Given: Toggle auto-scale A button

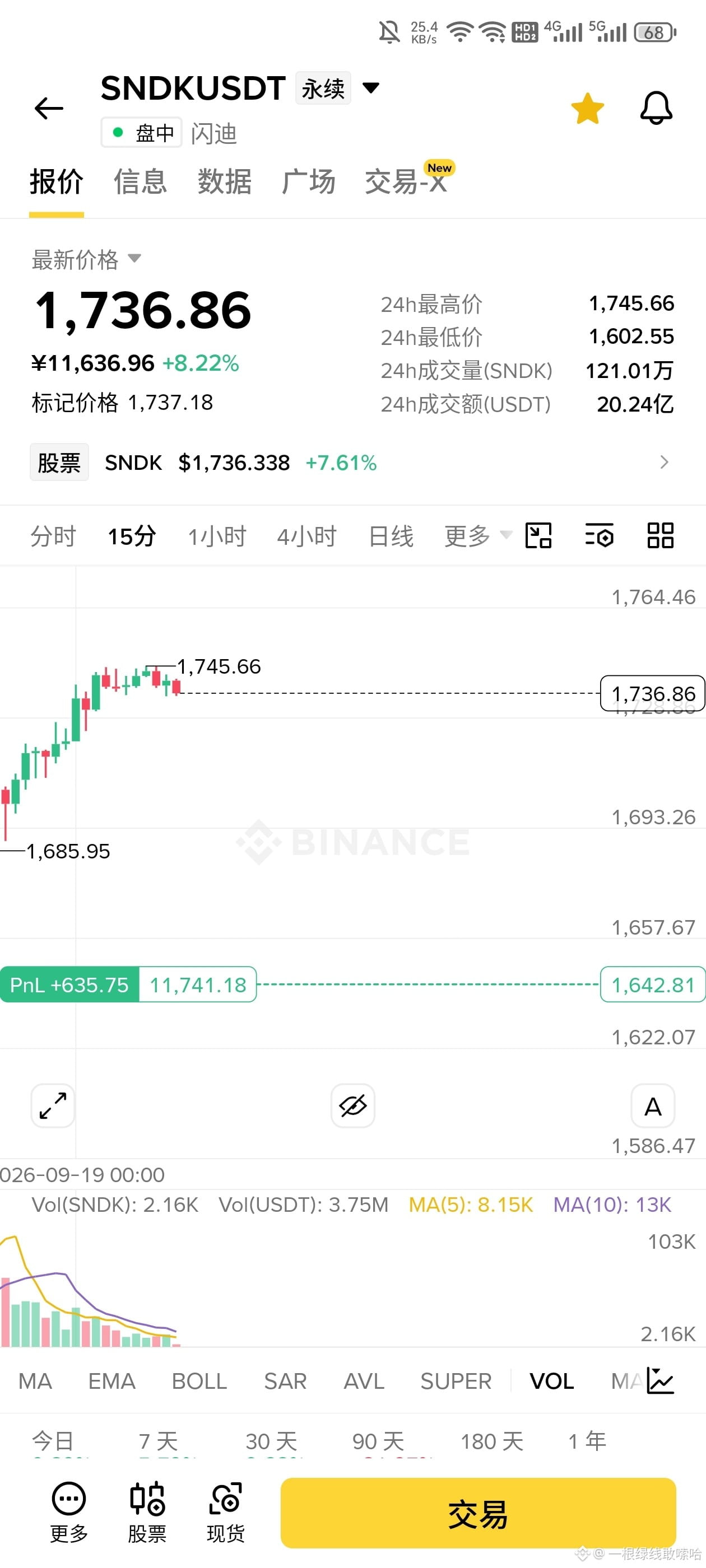Looking at the screenshot, I should 653,1105.
